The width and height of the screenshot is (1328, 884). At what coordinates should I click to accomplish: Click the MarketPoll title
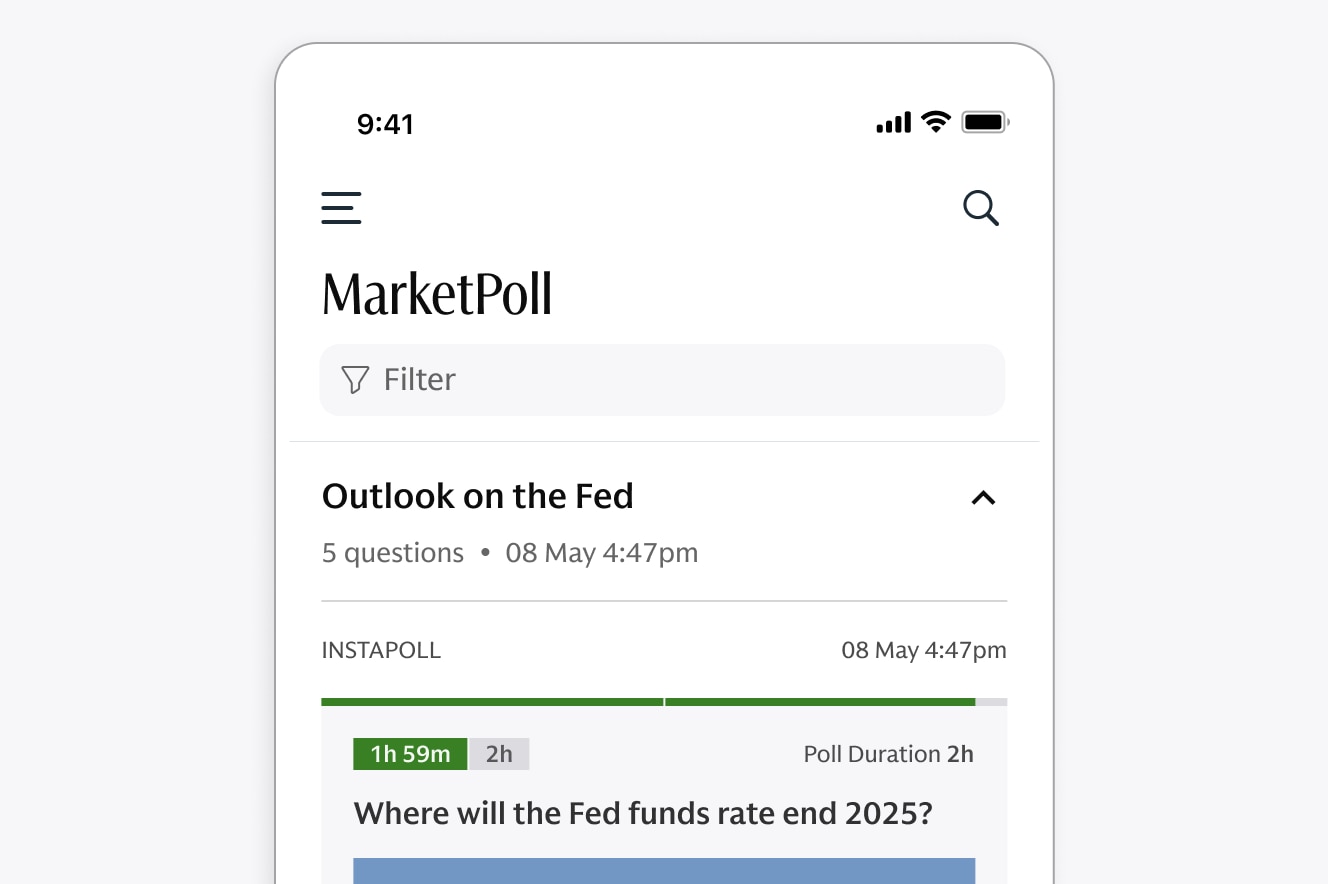437,295
